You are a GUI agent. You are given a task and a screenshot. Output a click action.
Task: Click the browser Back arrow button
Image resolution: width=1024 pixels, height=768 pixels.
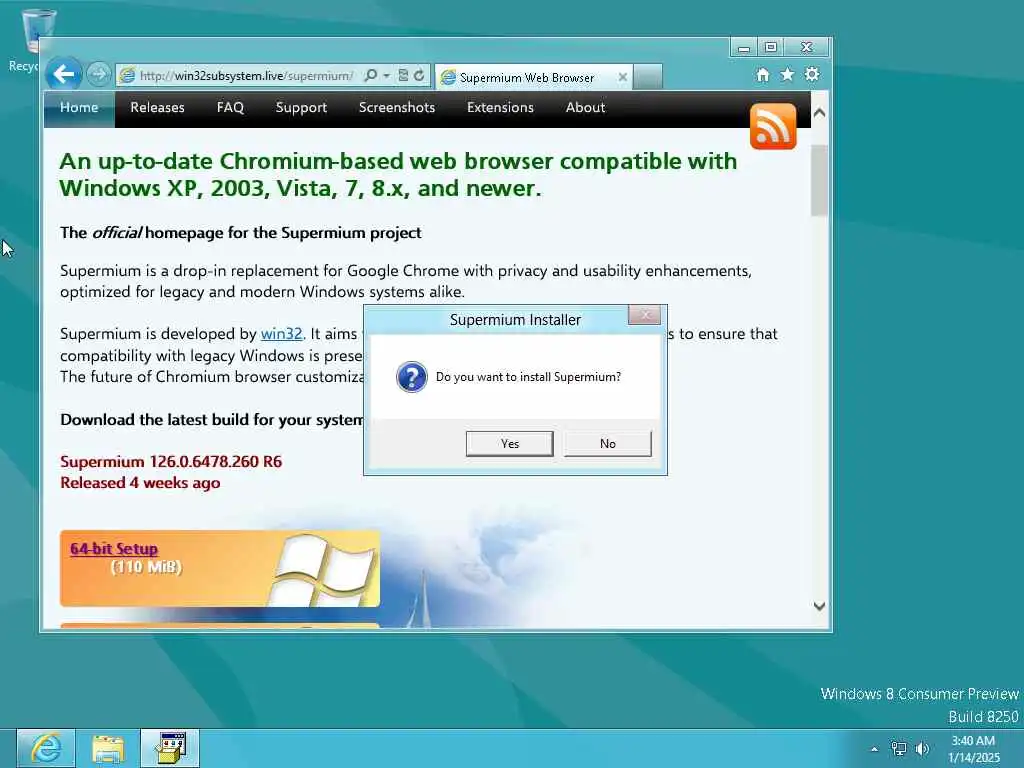(x=64, y=74)
